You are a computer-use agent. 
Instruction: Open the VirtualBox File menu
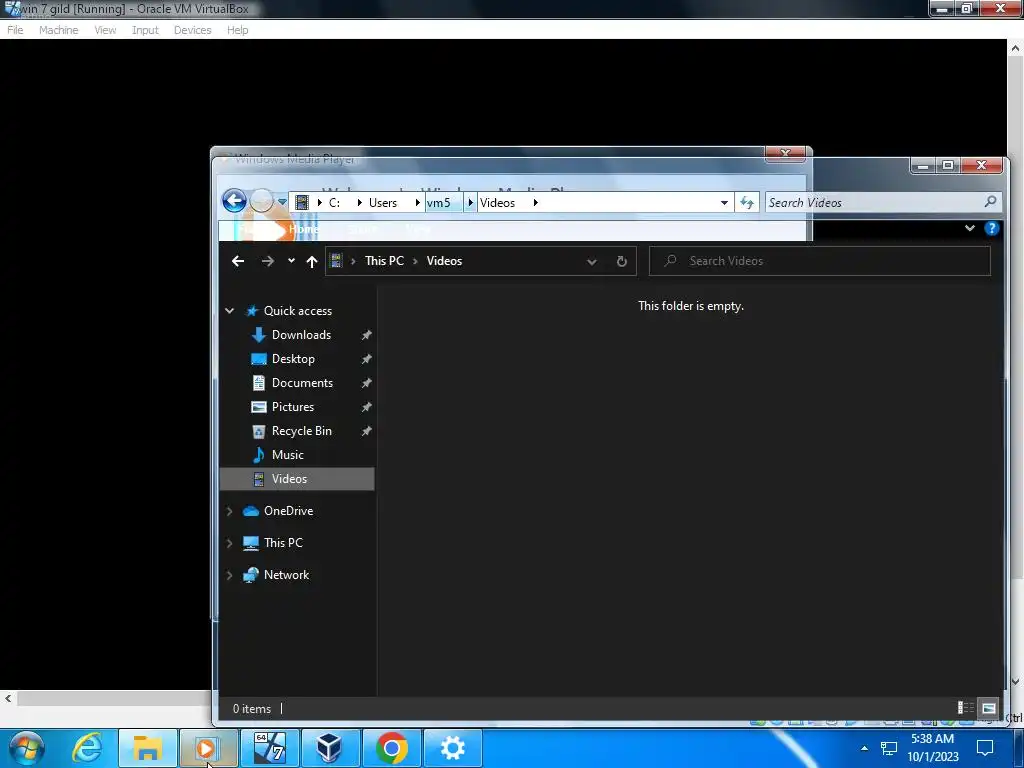click(15, 30)
